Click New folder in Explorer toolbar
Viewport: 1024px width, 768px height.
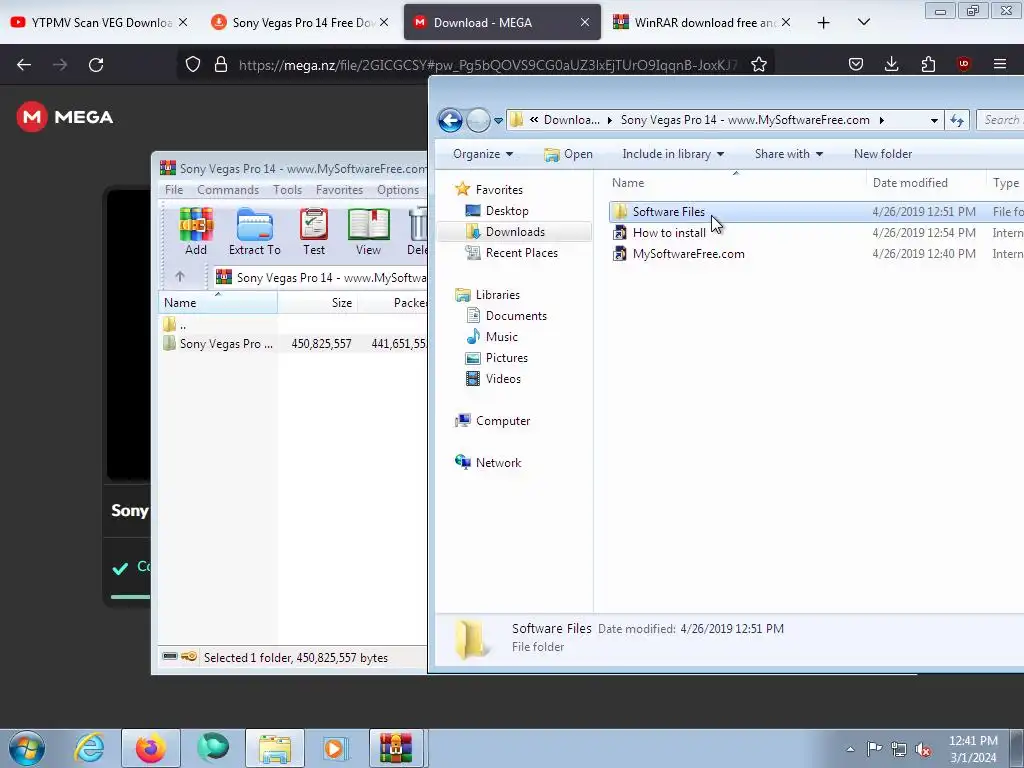(882, 154)
